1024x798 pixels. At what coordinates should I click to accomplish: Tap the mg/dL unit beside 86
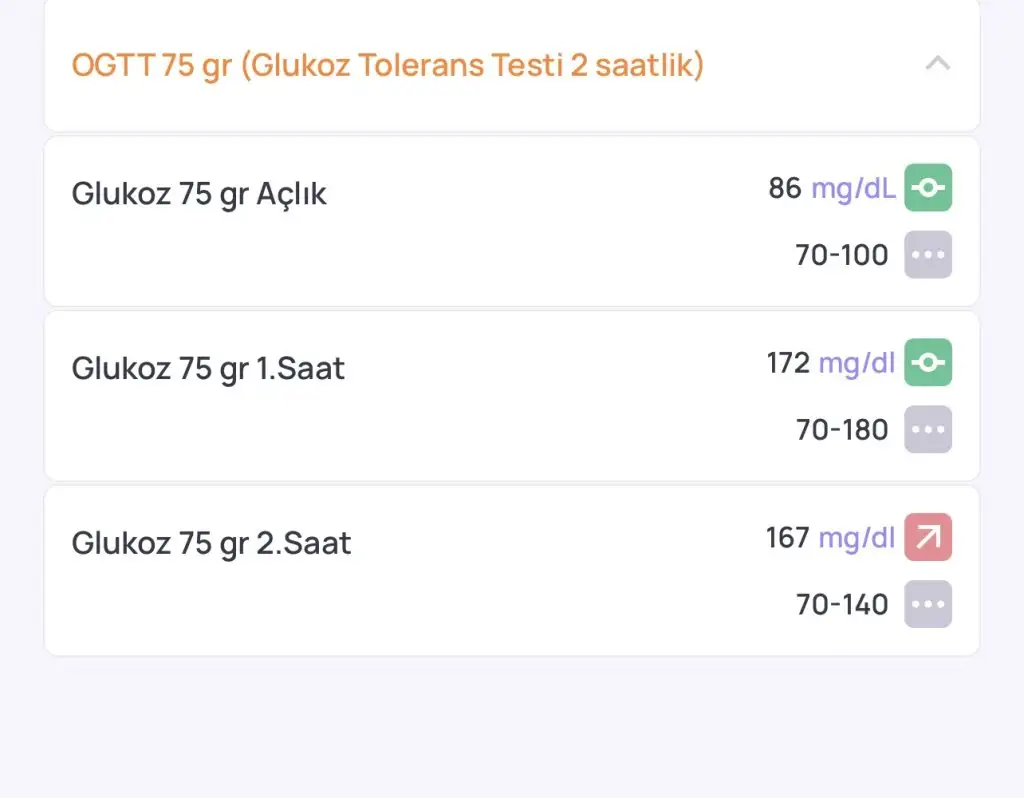(853, 188)
